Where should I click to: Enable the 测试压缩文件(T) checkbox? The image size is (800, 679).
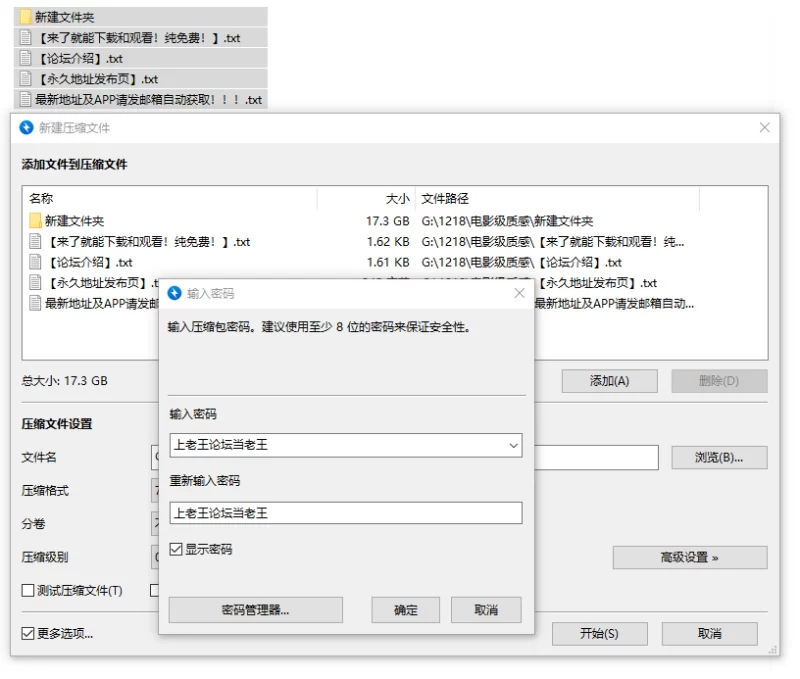click(x=28, y=590)
